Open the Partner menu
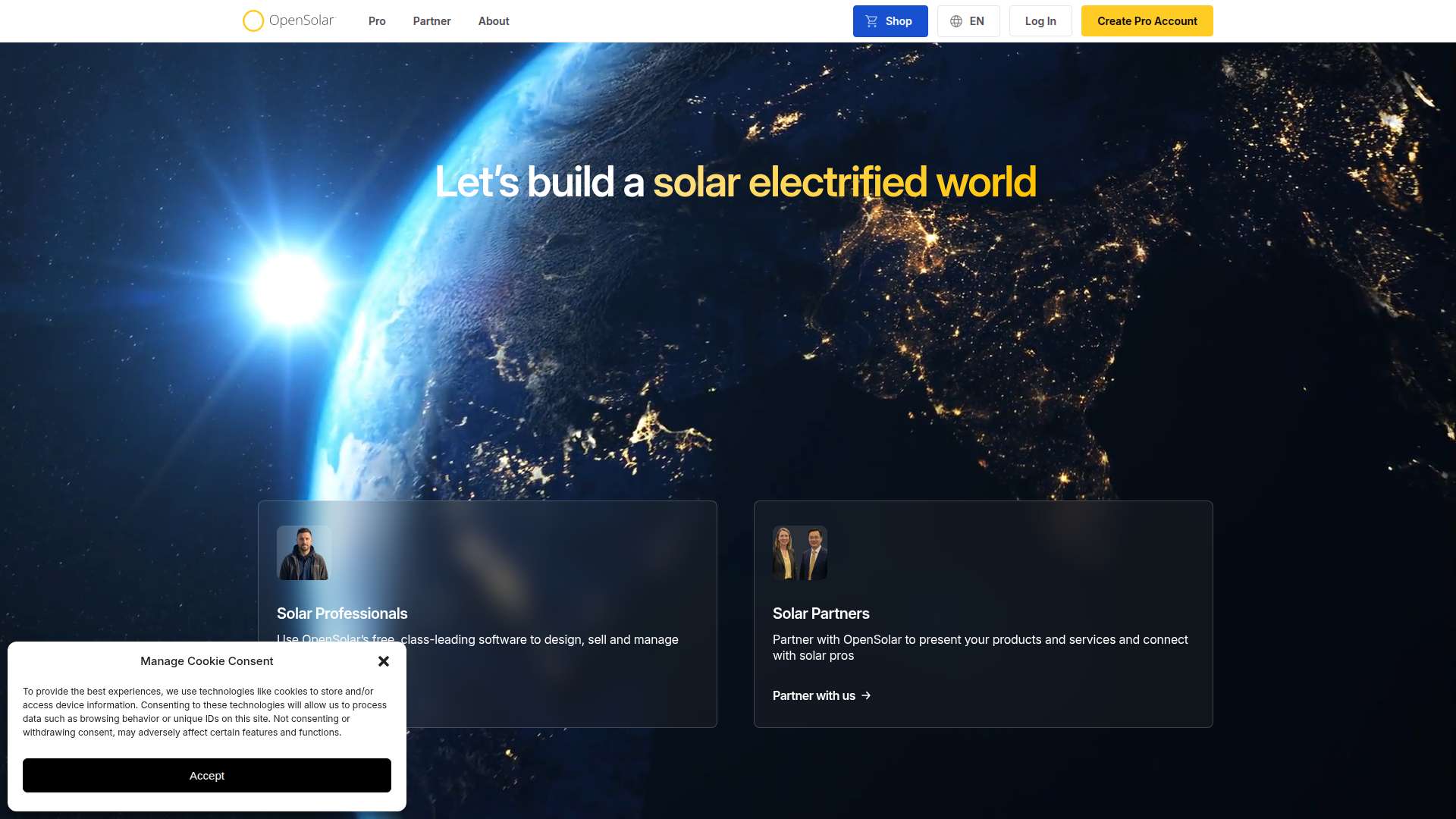 coord(431,21)
